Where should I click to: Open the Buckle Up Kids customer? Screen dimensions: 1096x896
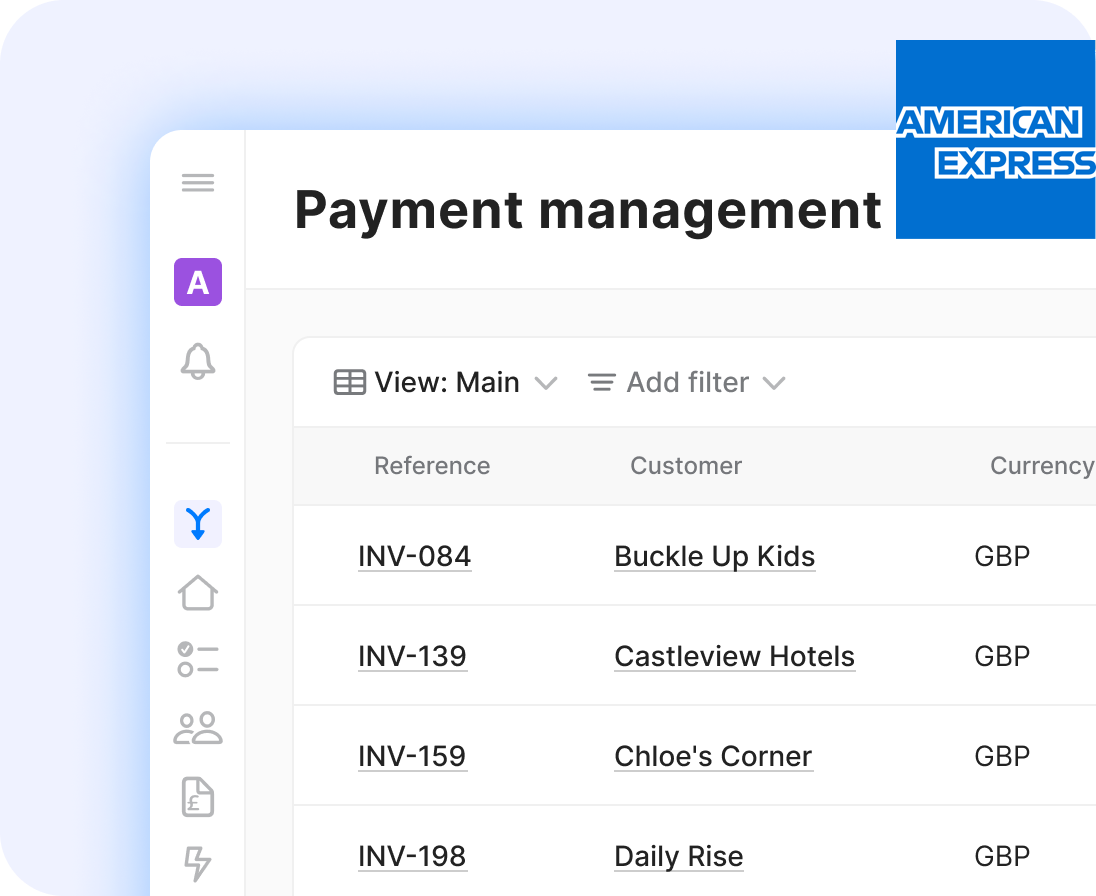tap(714, 557)
